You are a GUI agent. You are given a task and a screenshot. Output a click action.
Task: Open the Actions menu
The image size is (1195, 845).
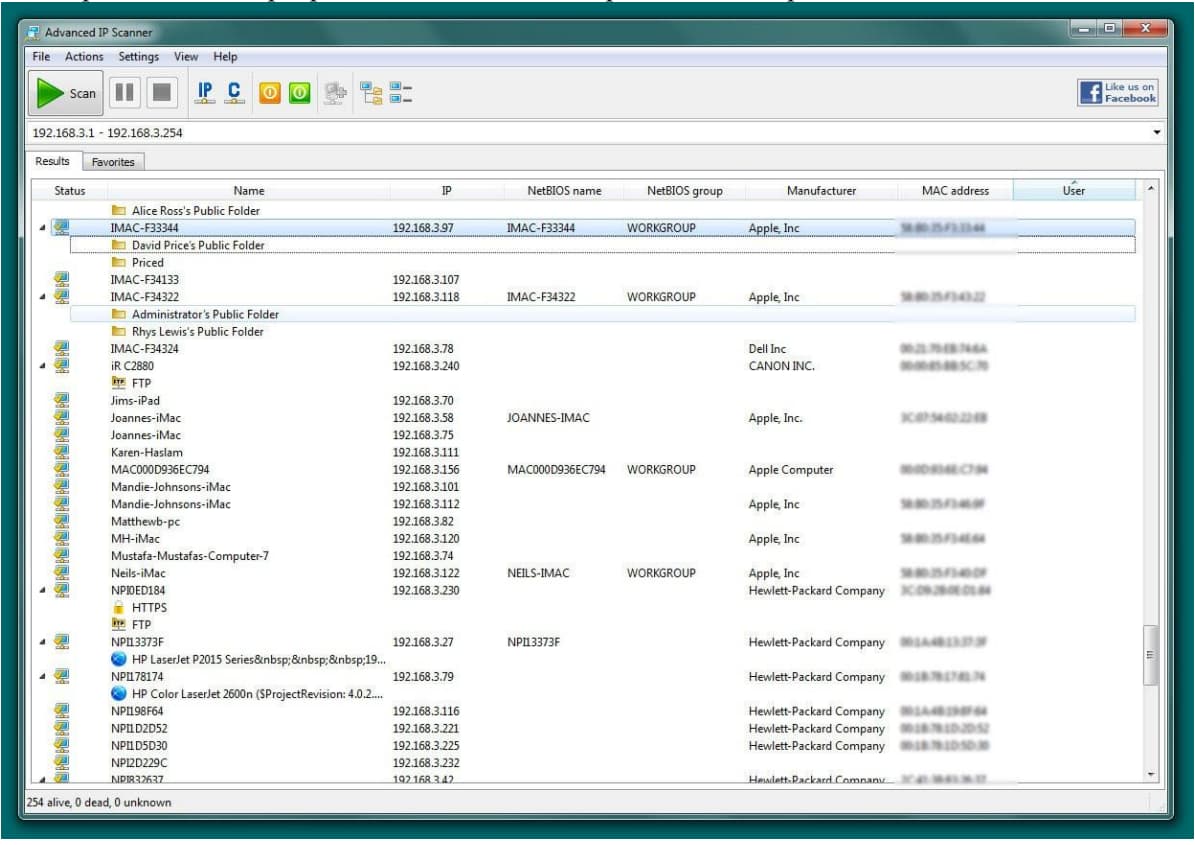[x=84, y=57]
